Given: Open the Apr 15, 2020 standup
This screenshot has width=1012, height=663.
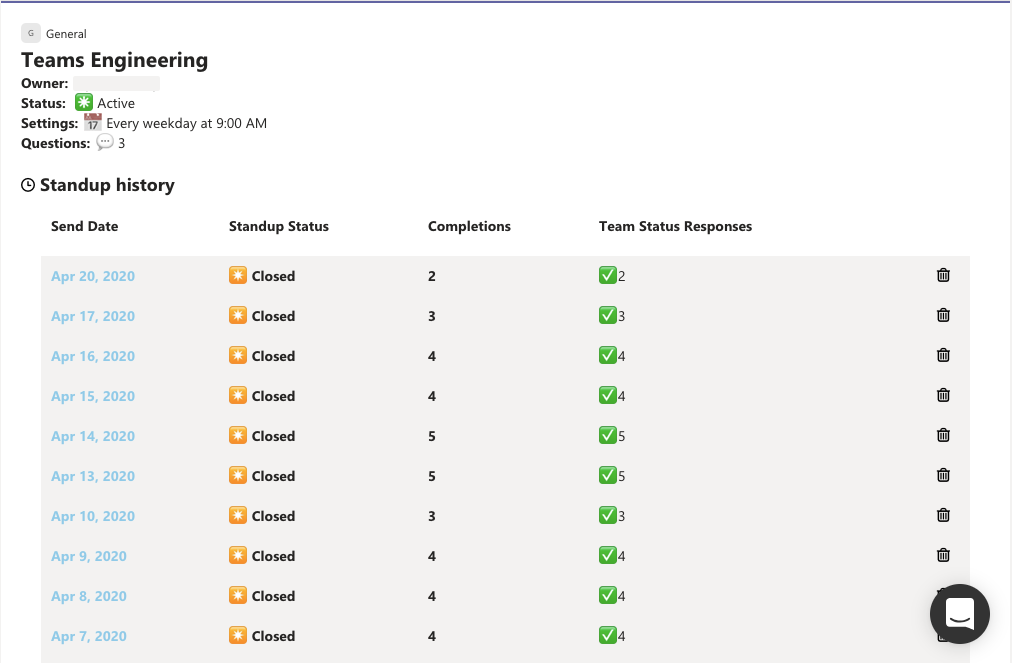Looking at the screenshot, I should tap(93, 396).
